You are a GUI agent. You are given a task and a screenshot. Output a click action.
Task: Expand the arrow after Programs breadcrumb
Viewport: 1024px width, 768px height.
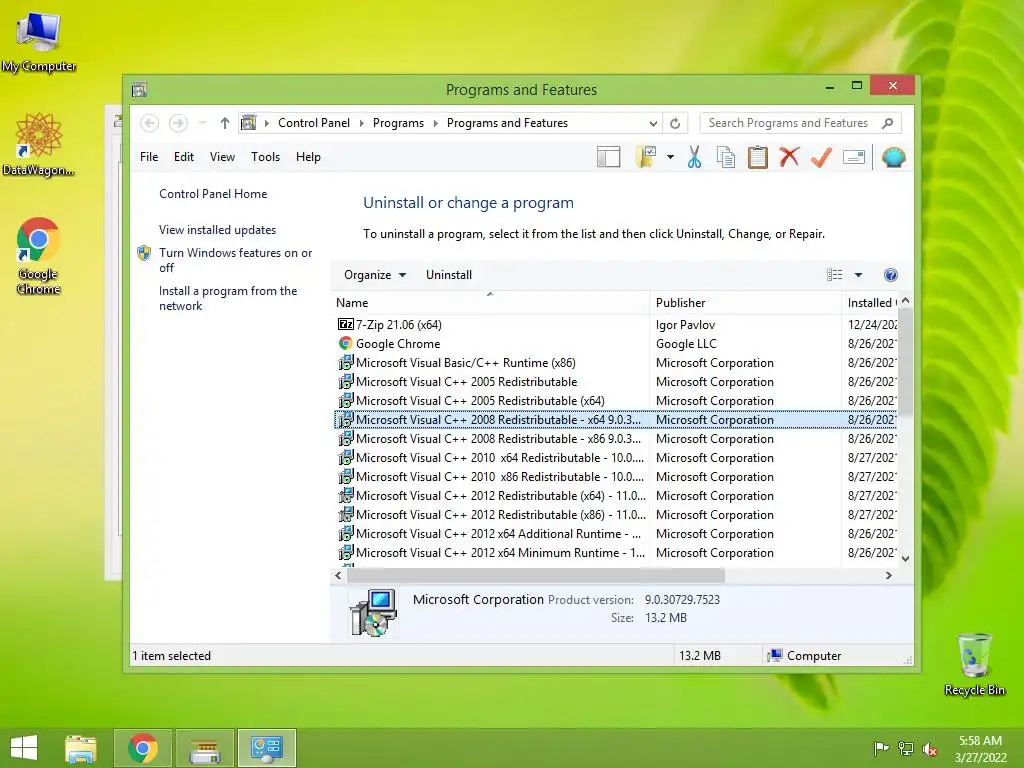pyautogui.click(x=436, y=123)
